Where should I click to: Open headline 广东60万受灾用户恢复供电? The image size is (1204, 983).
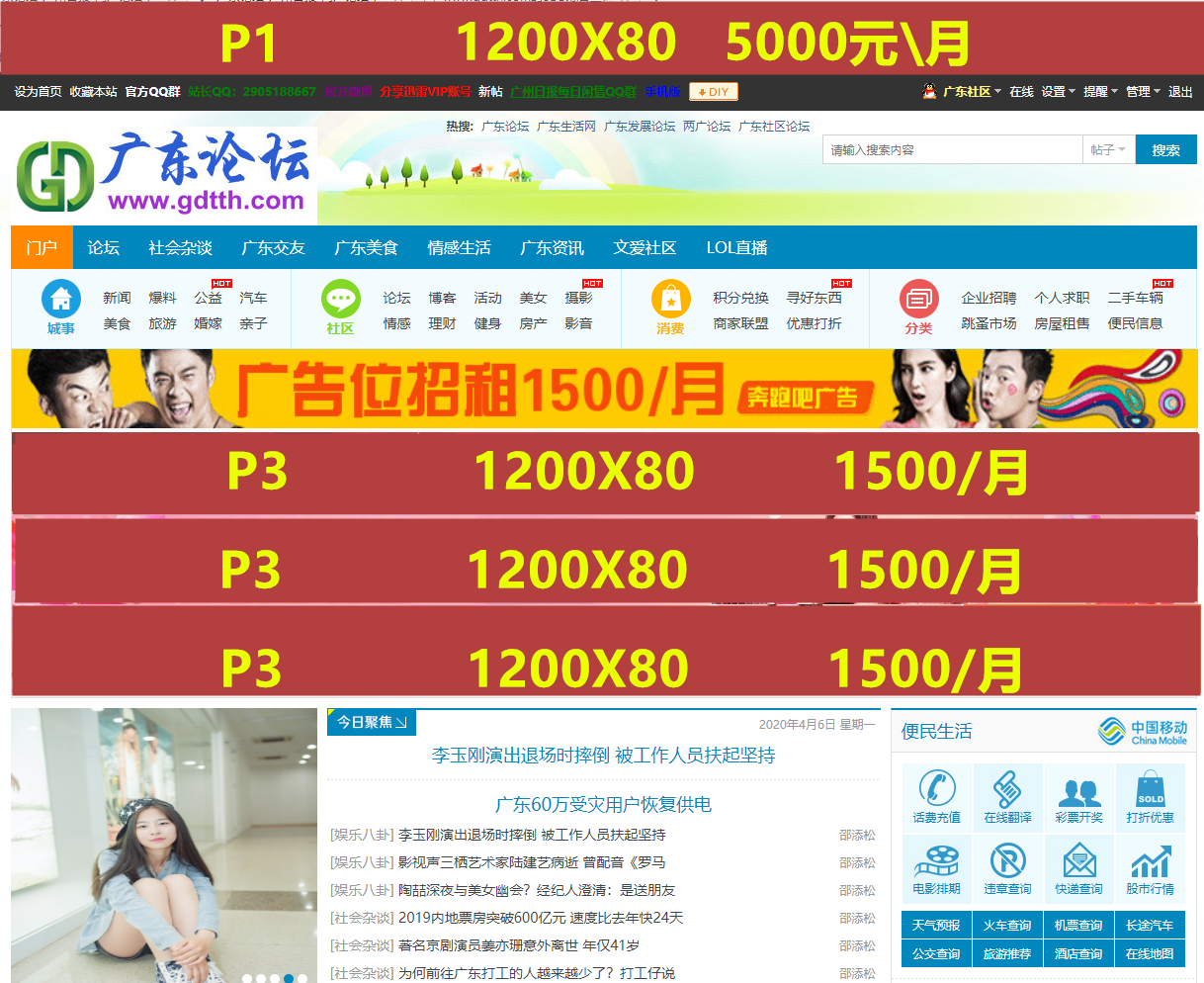tap(603, 805)
